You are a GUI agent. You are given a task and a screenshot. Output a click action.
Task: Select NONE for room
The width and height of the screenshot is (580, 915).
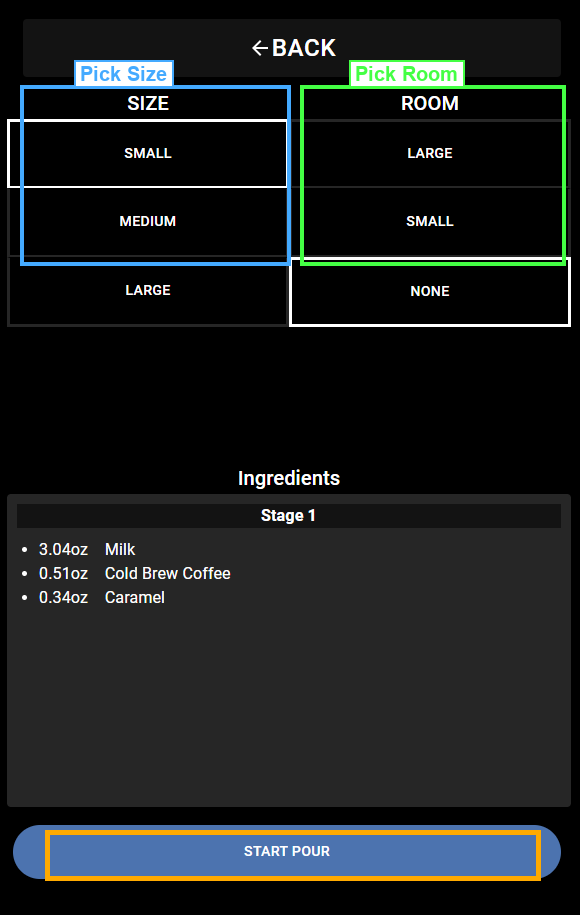[430, 291]
